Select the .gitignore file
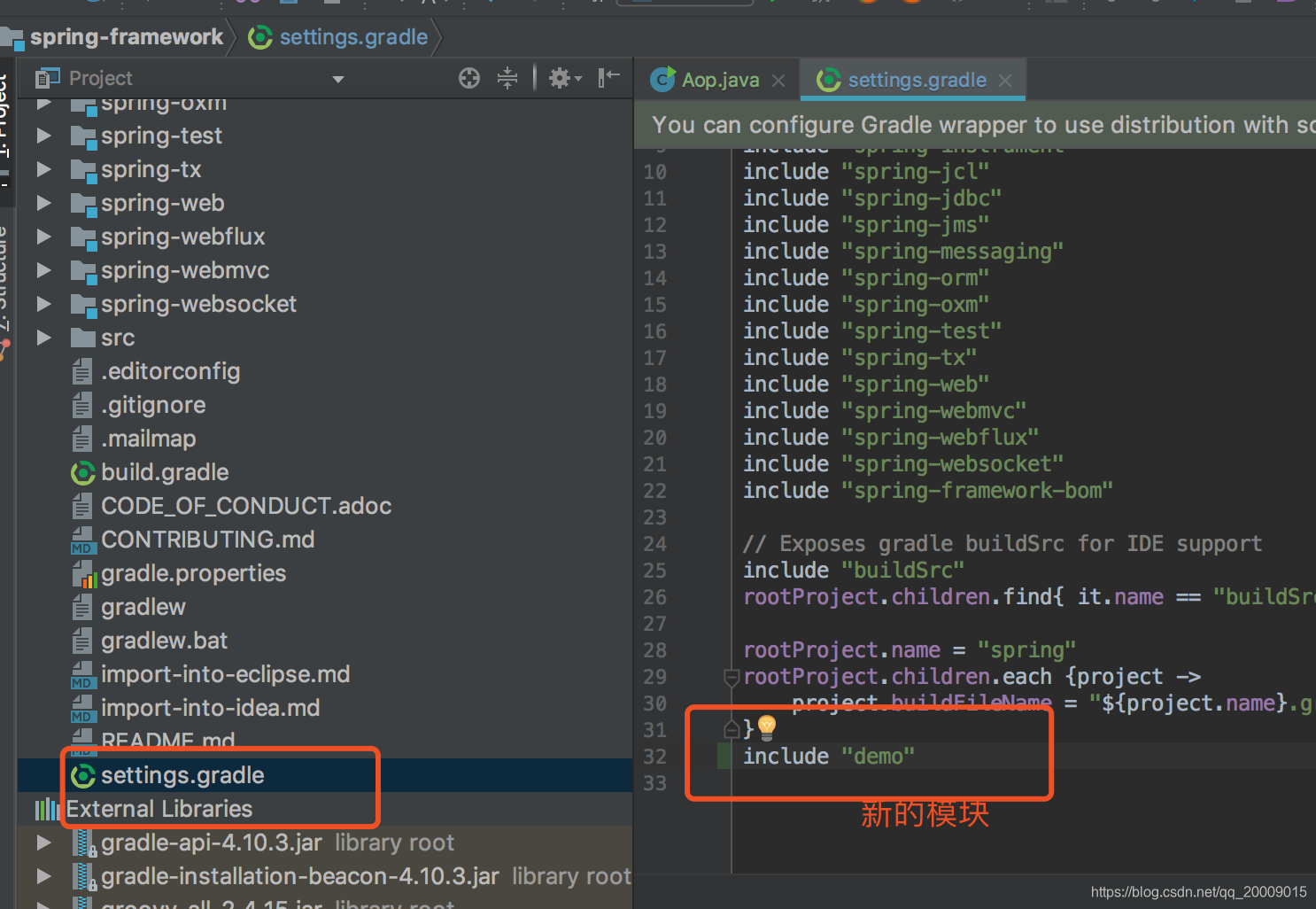Image resolution: width=1316 pixels, height=909 pixels. [x=153, y=405]
